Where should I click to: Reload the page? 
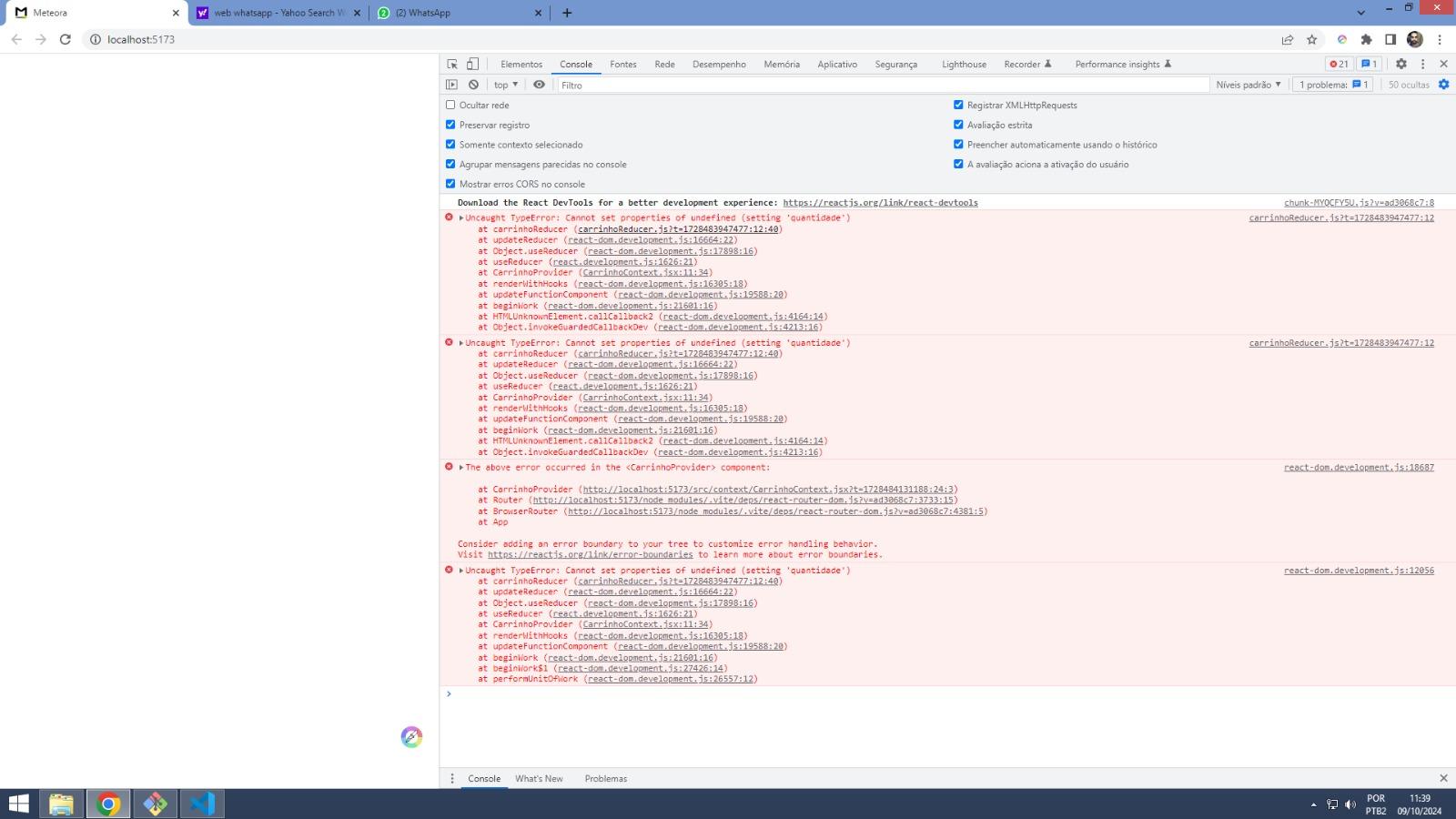(x=65, y=39)
